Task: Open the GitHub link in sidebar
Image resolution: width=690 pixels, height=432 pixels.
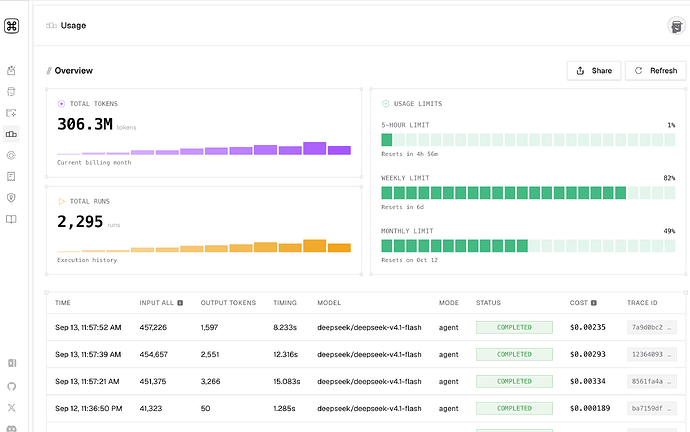Action: coord(11,386)
